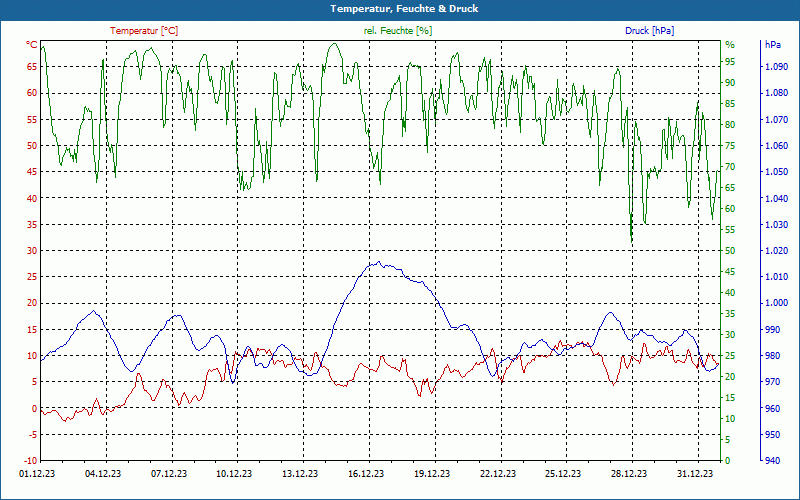Click the pressure axis value 950

pos(772,434)
